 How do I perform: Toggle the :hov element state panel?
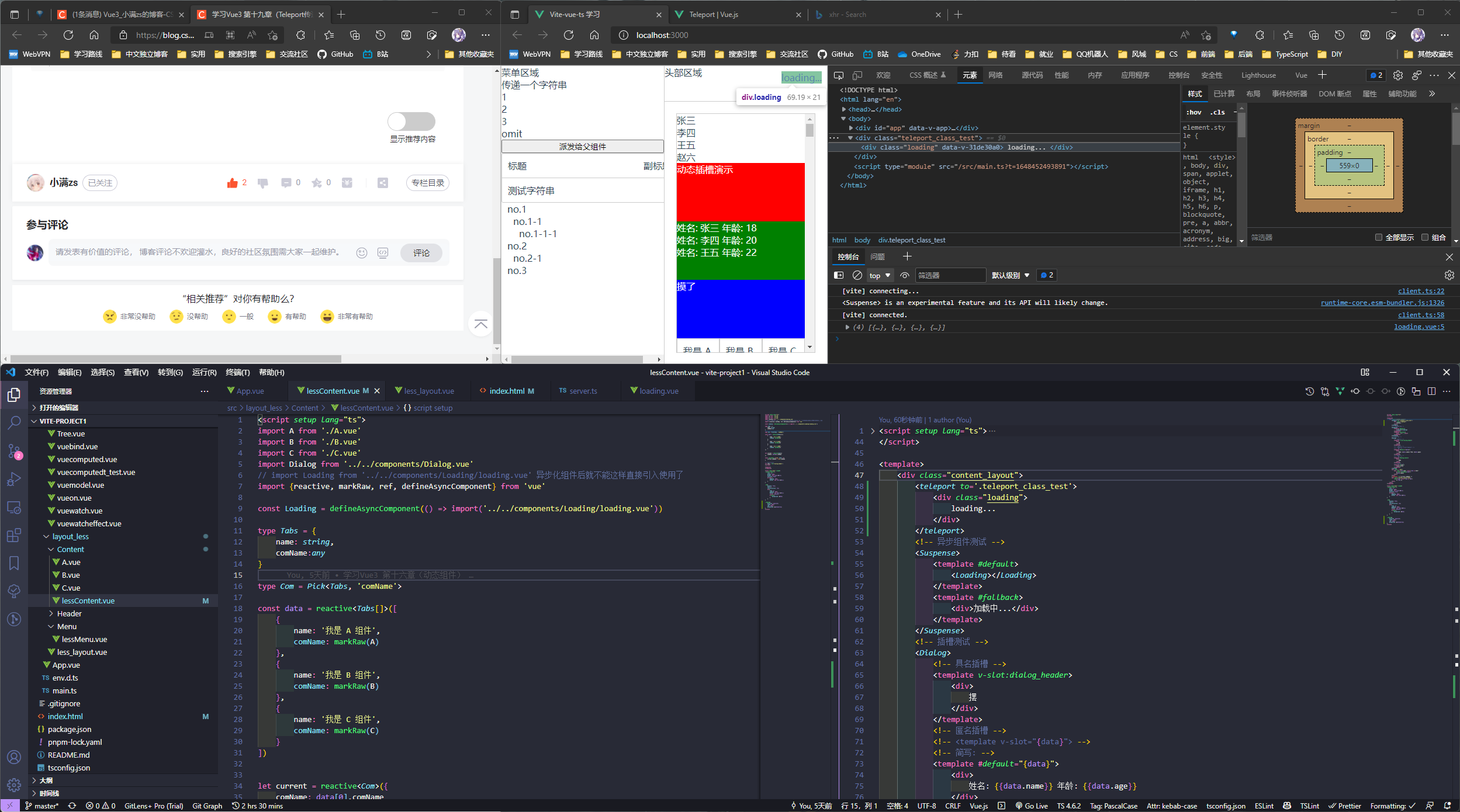click(x=1194, y=112)
